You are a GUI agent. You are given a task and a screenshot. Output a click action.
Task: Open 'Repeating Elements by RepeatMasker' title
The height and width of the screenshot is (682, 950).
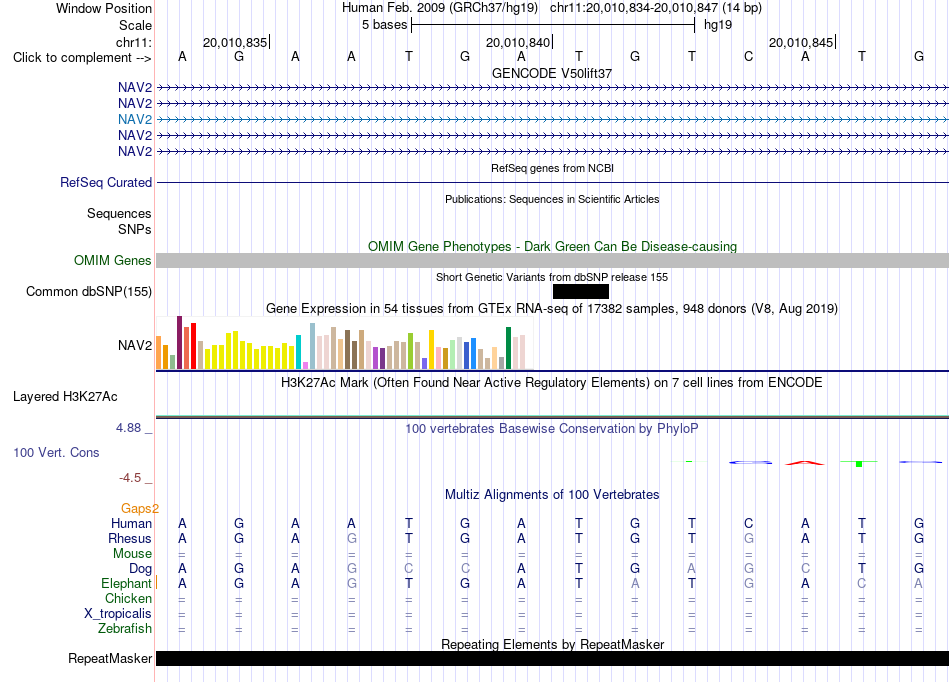click(x=552, y=644)
